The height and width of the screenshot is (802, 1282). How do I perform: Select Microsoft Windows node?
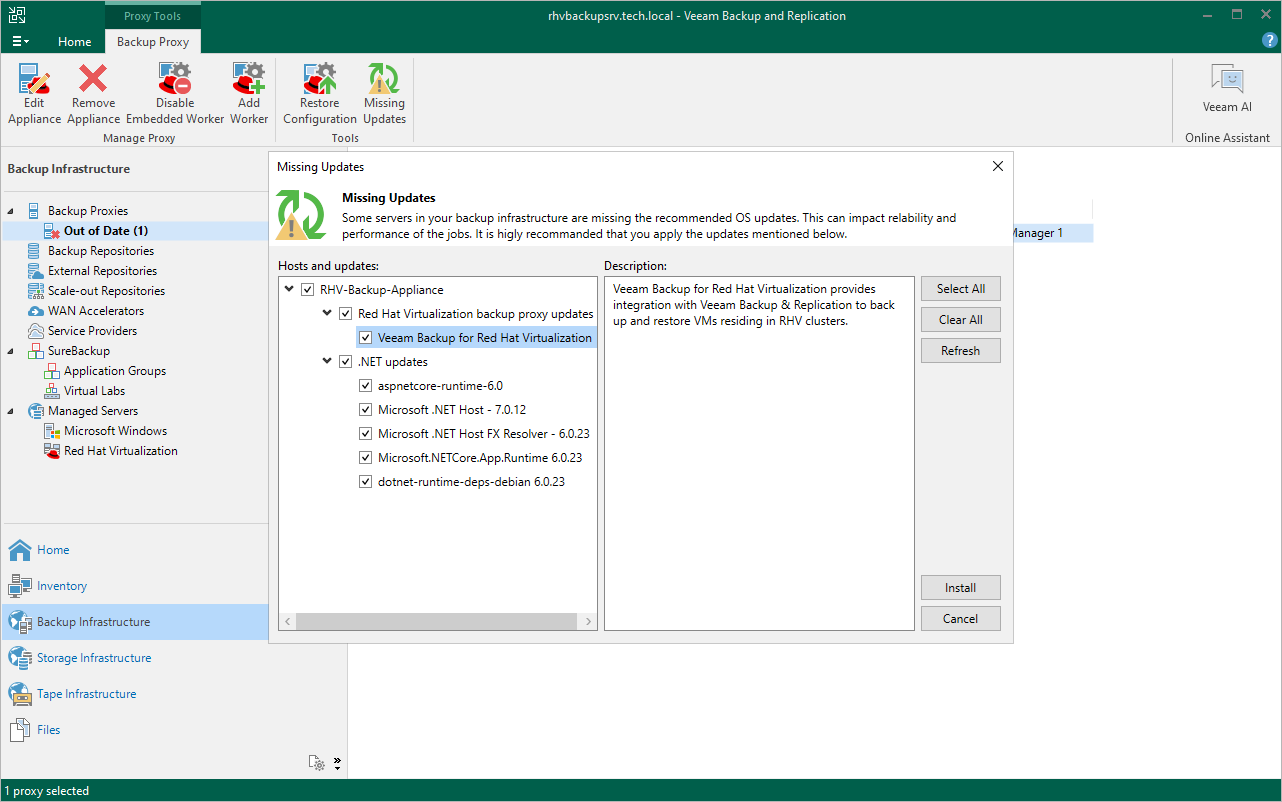tap(115, 431)
